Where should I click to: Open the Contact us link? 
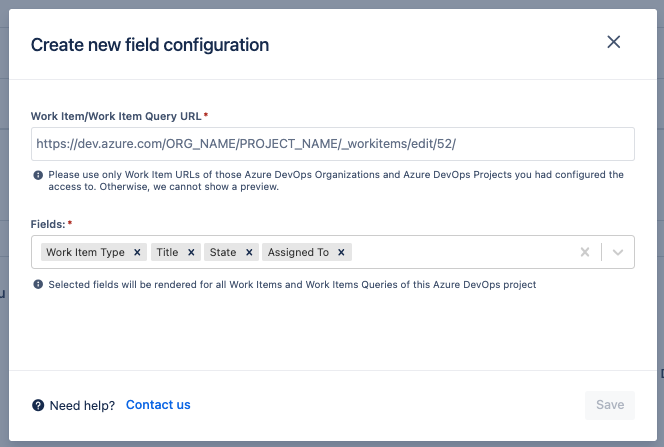(x=158, y=405)
